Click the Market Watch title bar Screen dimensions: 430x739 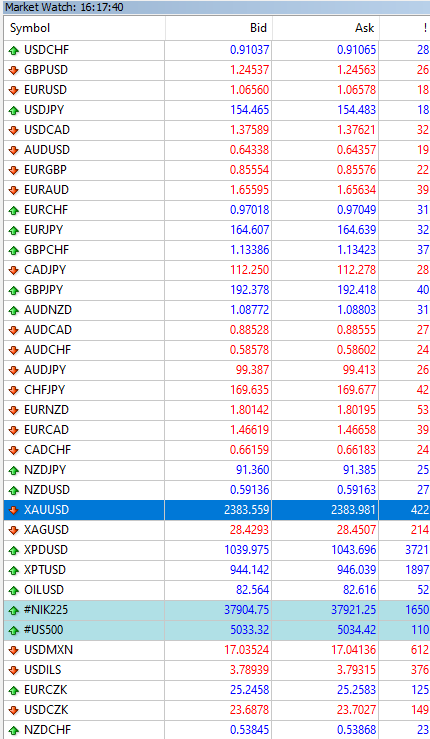pyautogui.click(x=215, y=7)
